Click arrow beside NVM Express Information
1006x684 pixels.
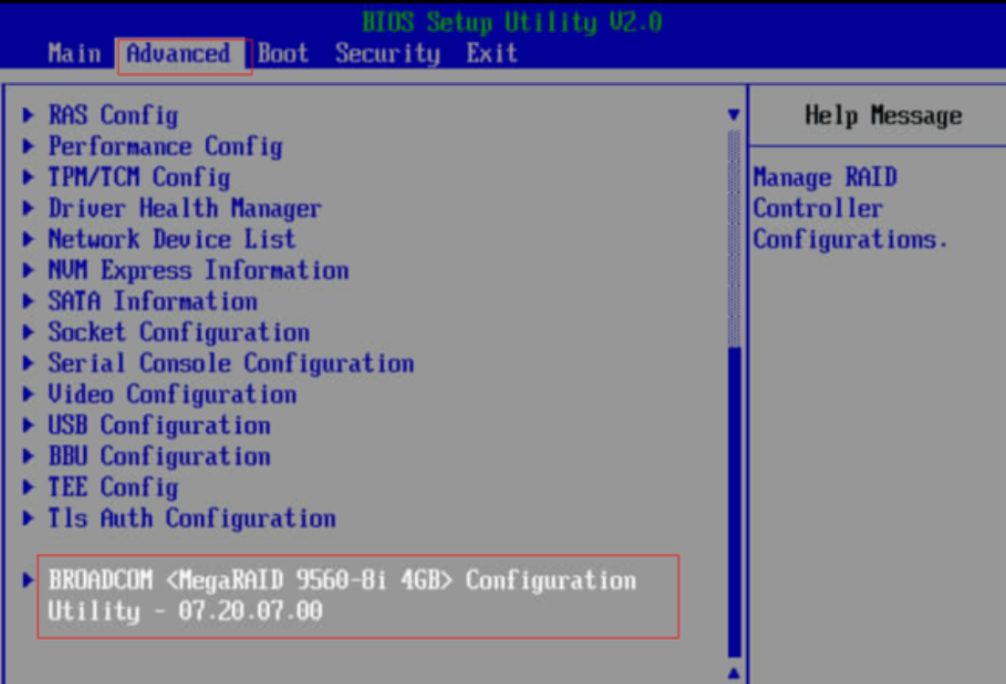click(x=28, y=270)
